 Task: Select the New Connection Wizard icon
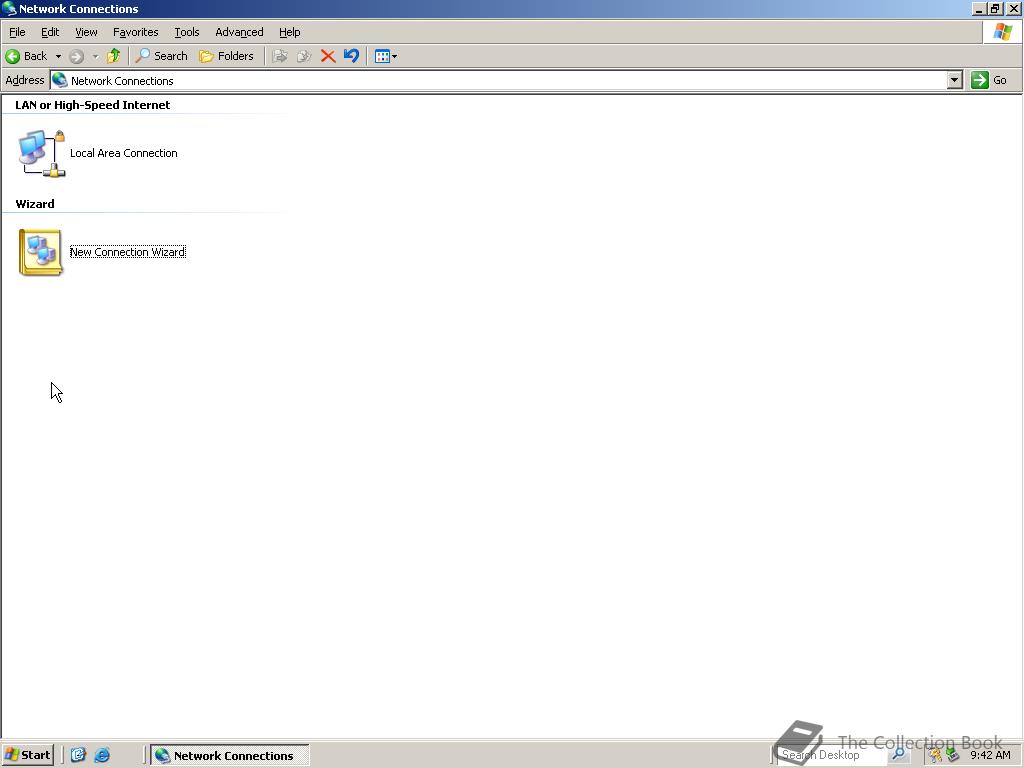point(40,252)
